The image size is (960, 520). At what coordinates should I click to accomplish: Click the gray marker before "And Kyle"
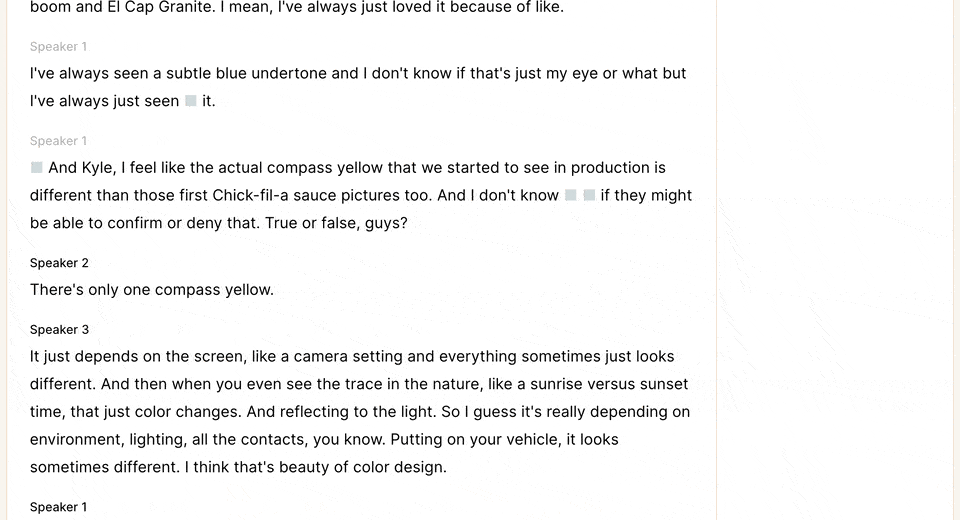[37, 167]
